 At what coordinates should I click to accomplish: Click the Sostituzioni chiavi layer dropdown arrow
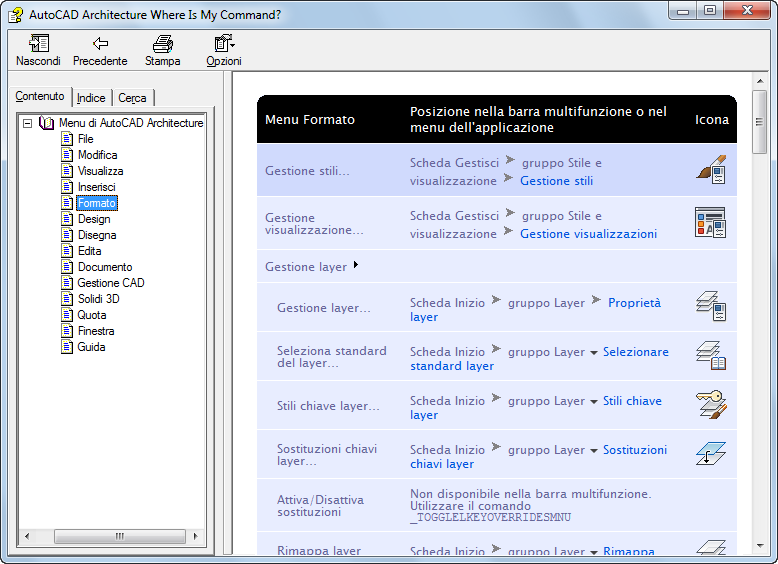click(593, 451)
